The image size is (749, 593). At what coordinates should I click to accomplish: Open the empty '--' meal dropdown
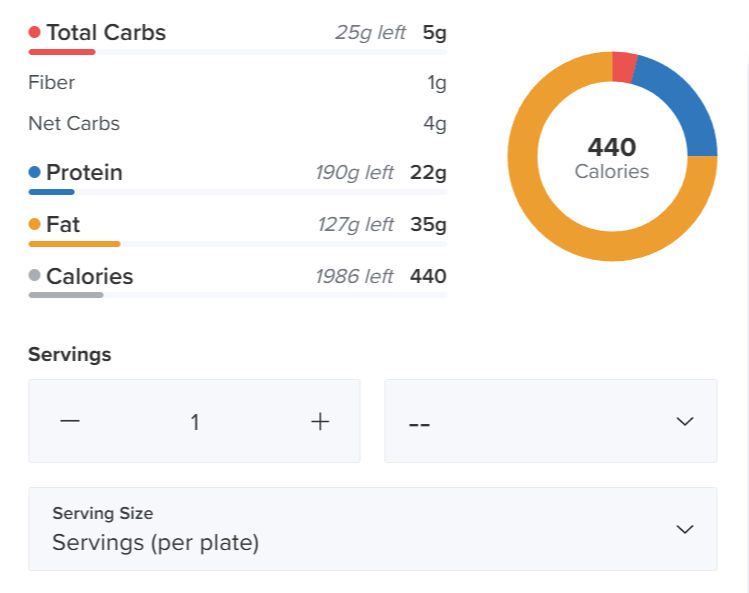[x=550, y=421]
